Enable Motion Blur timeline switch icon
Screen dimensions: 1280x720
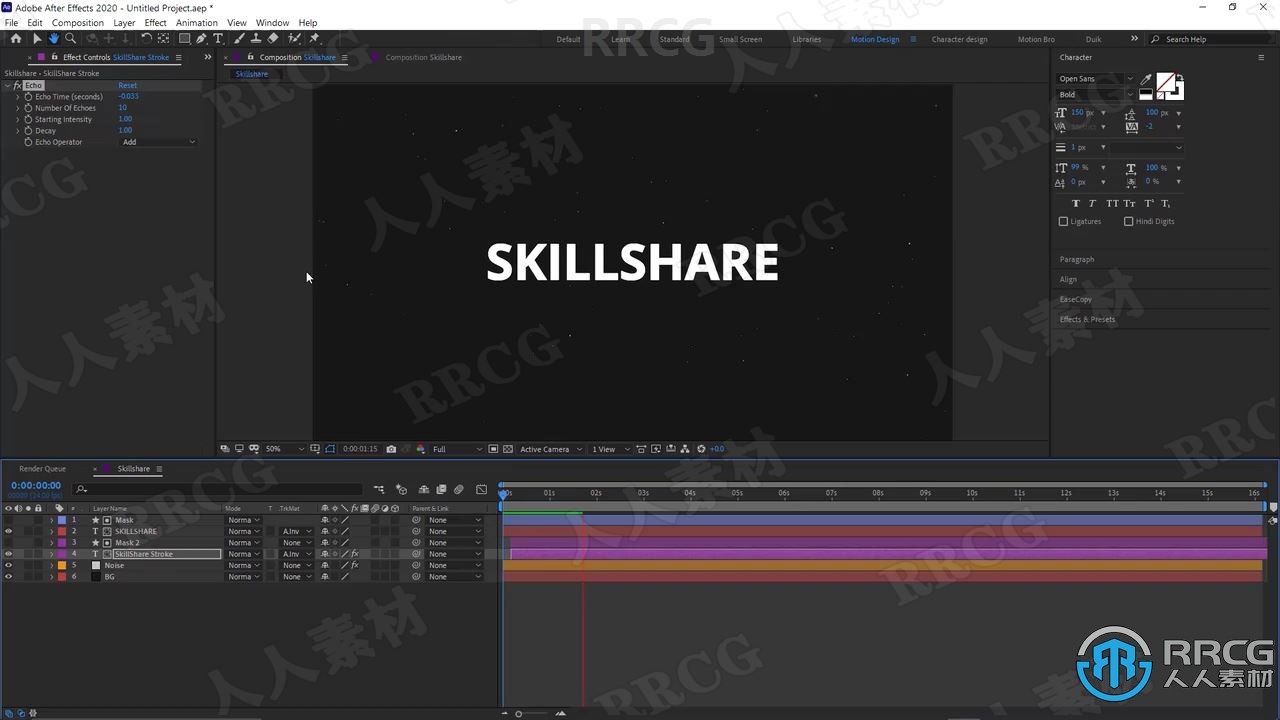(459, 490)
